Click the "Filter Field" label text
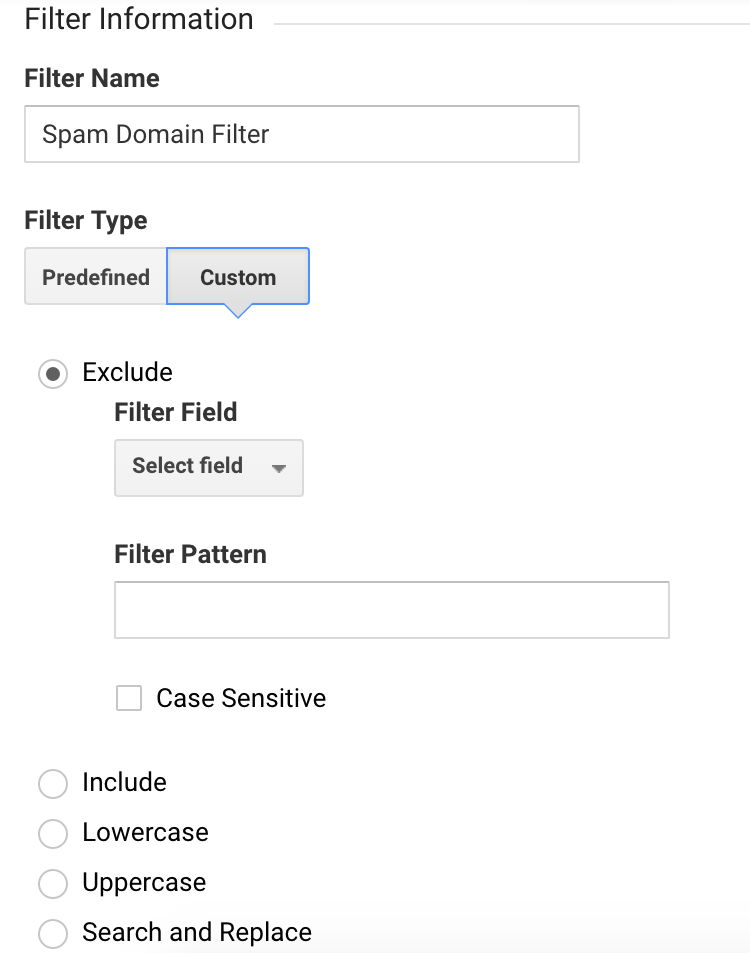The image size is (750, 953). click(x=176, y=412)
